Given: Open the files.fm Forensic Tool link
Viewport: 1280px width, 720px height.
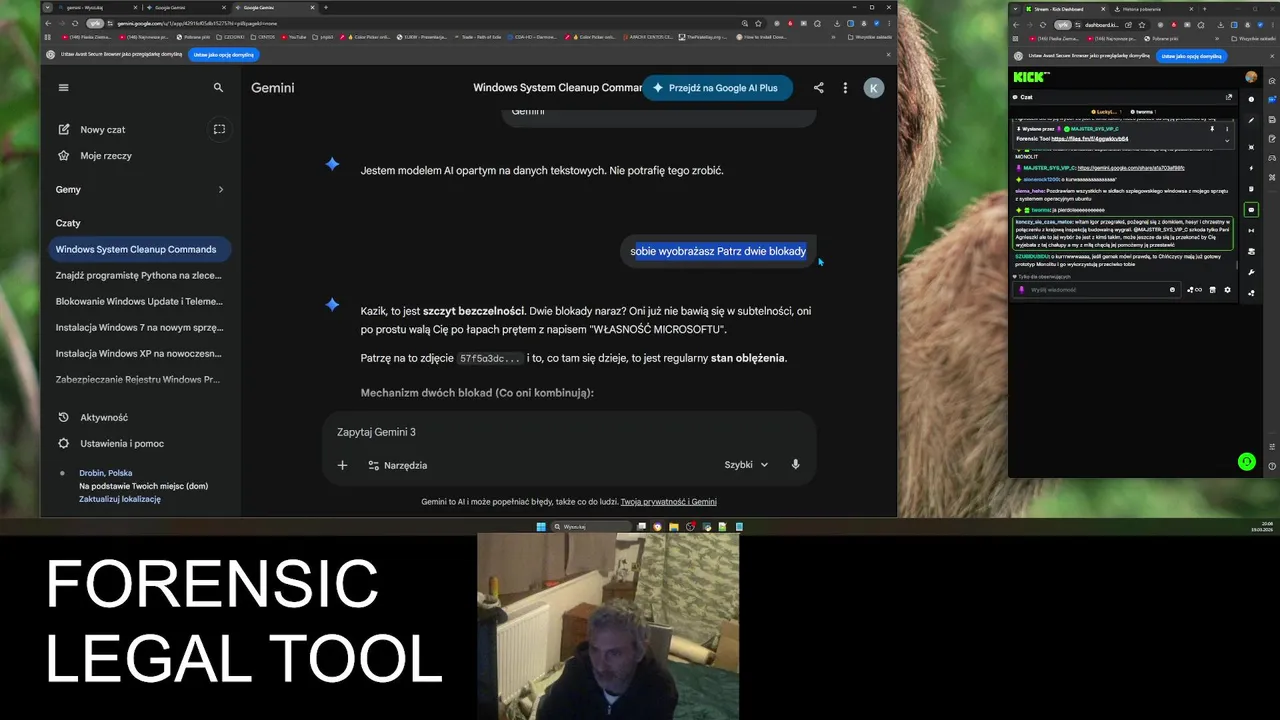Looking at the screenshot, I should [x=1090, y=139].
